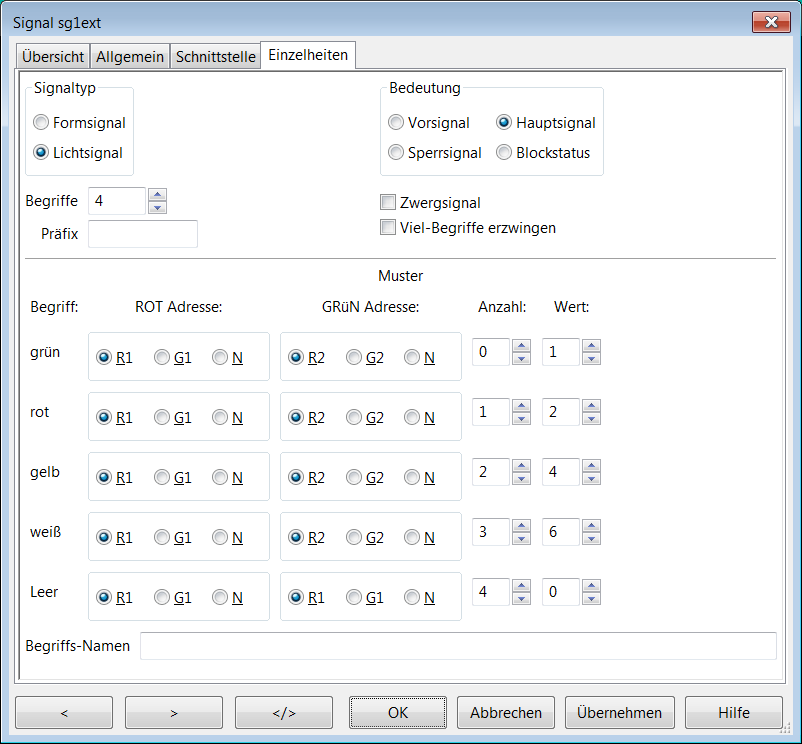This screenshot has width=802, height=744.
Task: Open the XML '</>' view button
Action: point(284,713)
